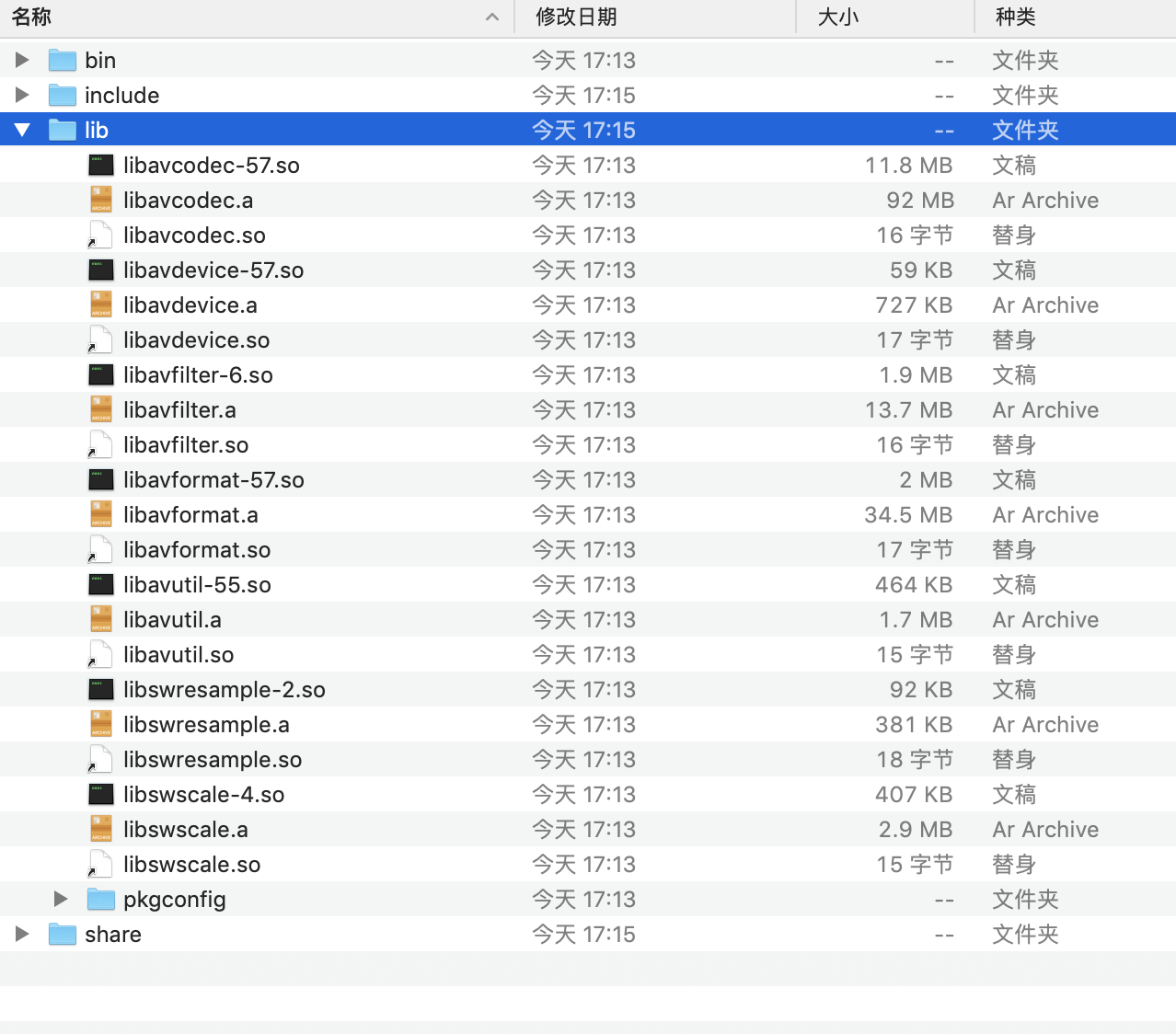1176x1034 pixels.
Task: Select the libavformat-57.so document icon
Action: point(100,478)
